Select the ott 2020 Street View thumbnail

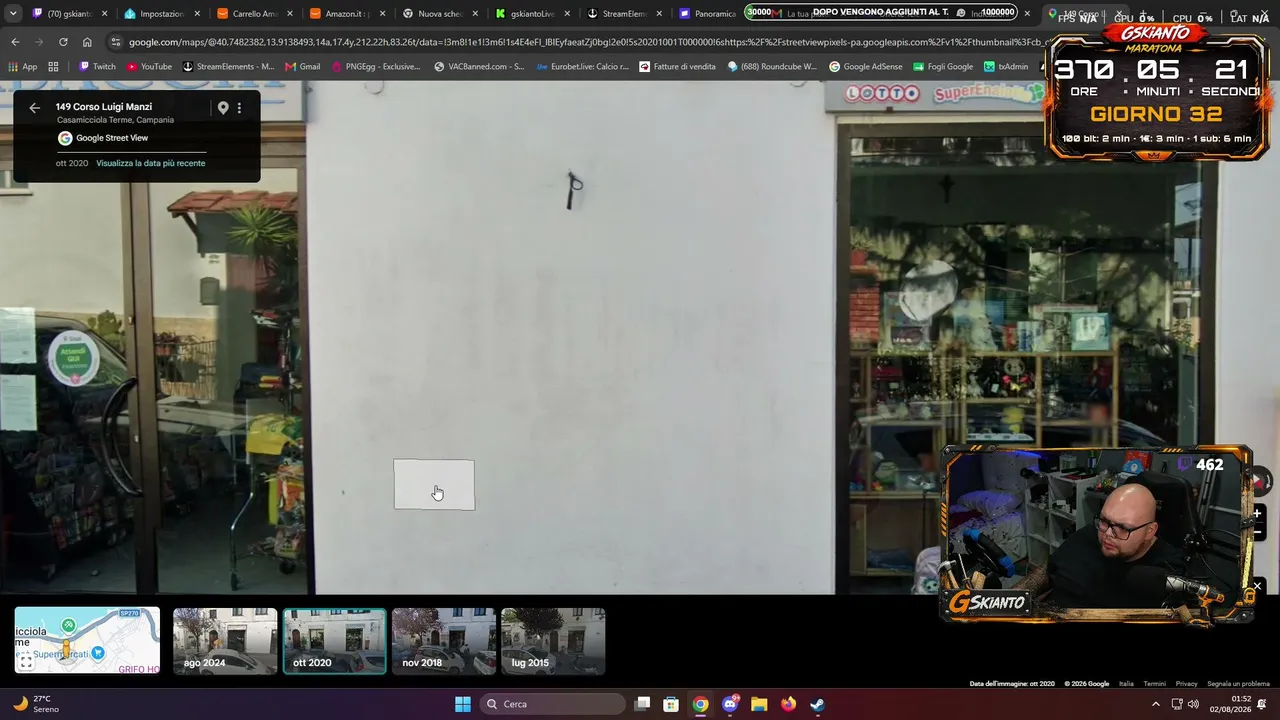tap(334, 641)
